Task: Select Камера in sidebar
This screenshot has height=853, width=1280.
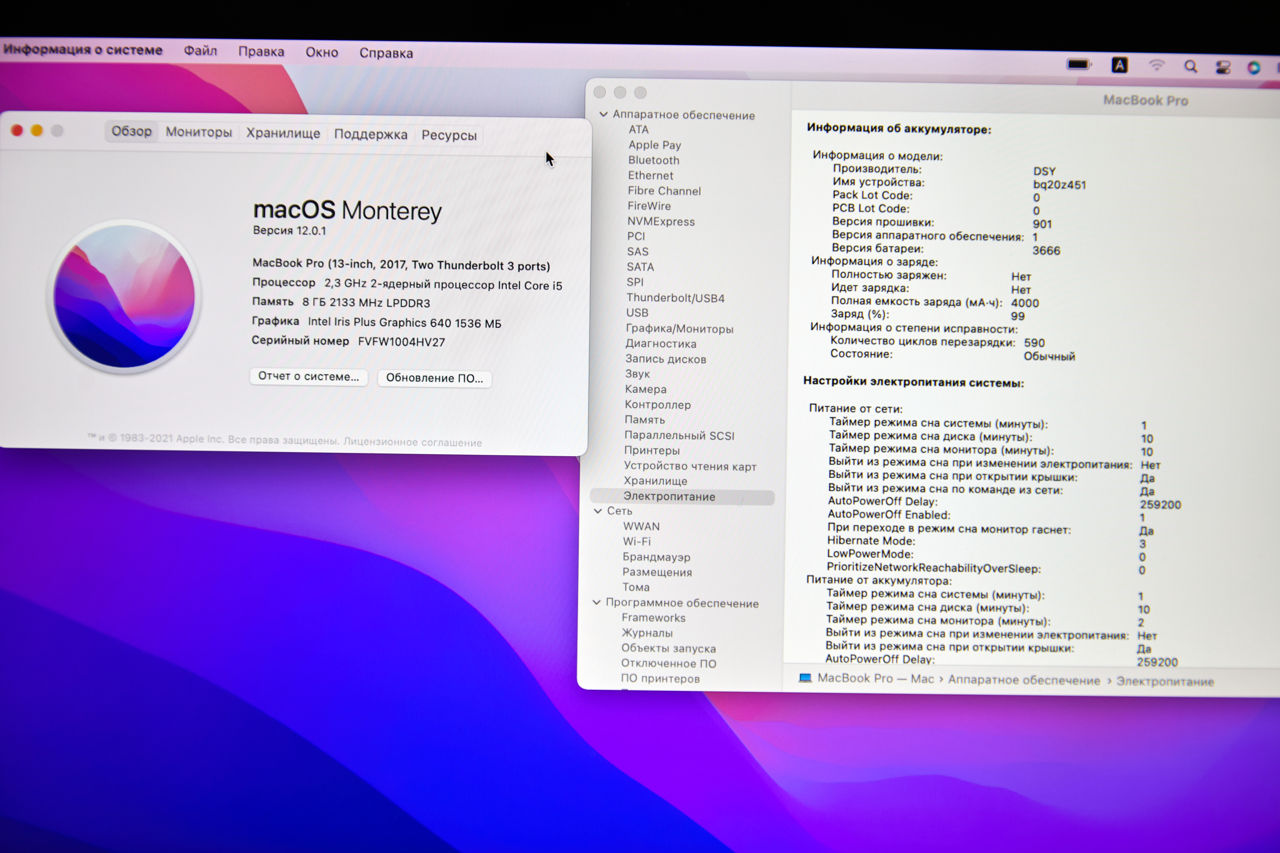Action: tap(646, 389)
